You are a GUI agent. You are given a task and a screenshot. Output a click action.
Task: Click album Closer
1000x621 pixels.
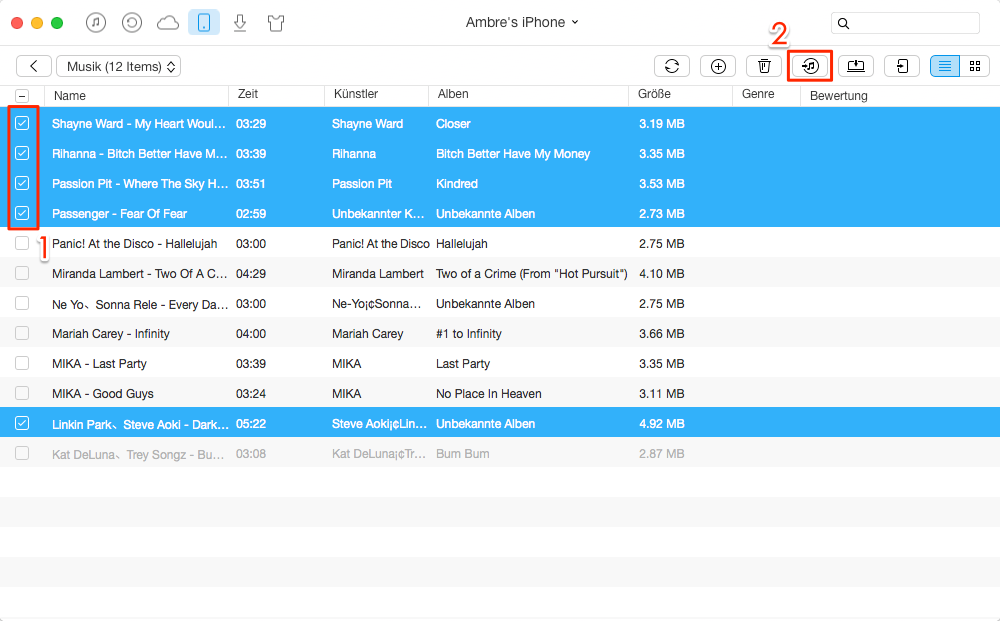[453, 124]
